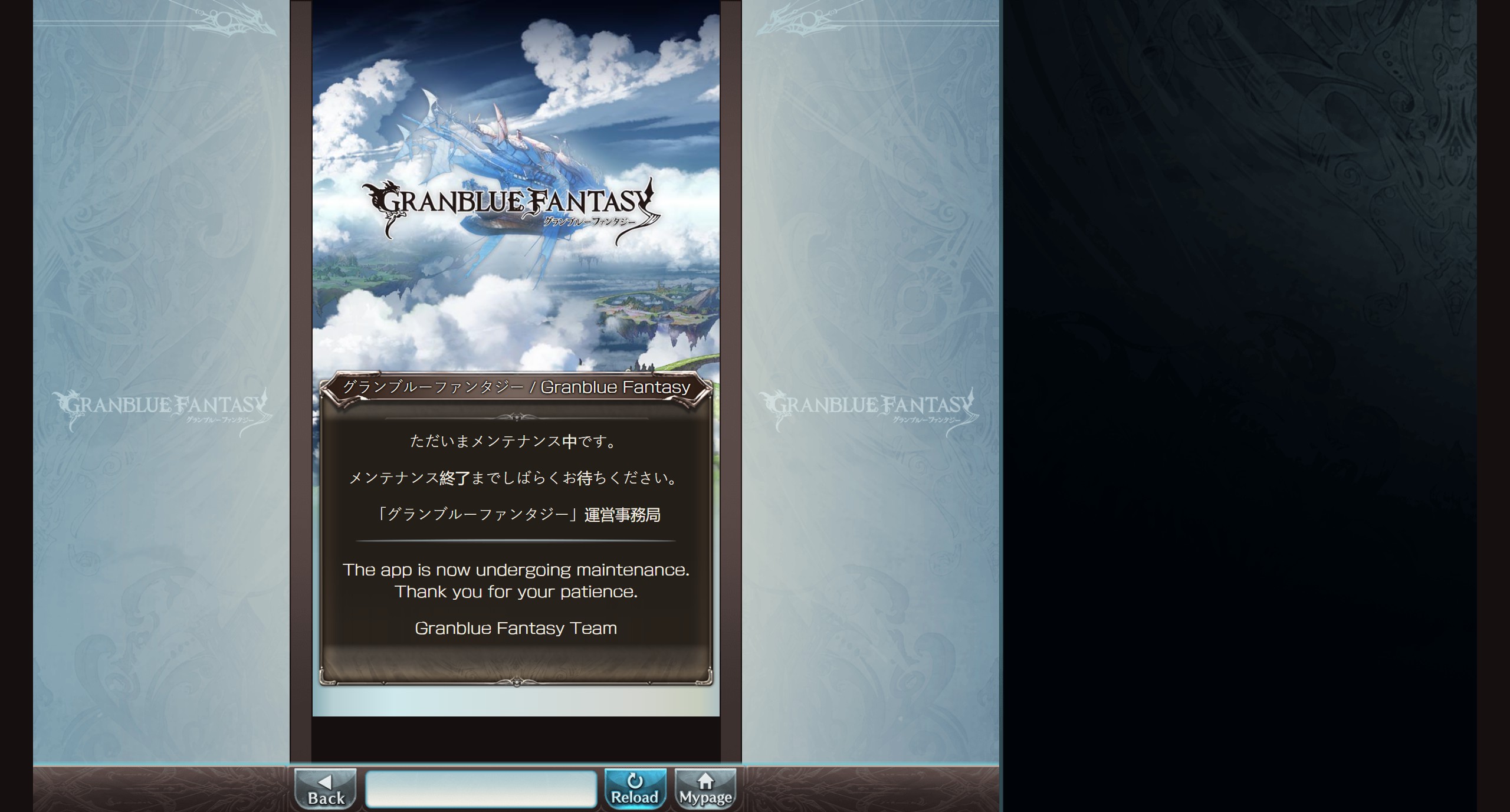Image resolution: width=1510 pixels, height=812 pixels.
Task: Go to Mypage via home button
Action: point(705,788)
